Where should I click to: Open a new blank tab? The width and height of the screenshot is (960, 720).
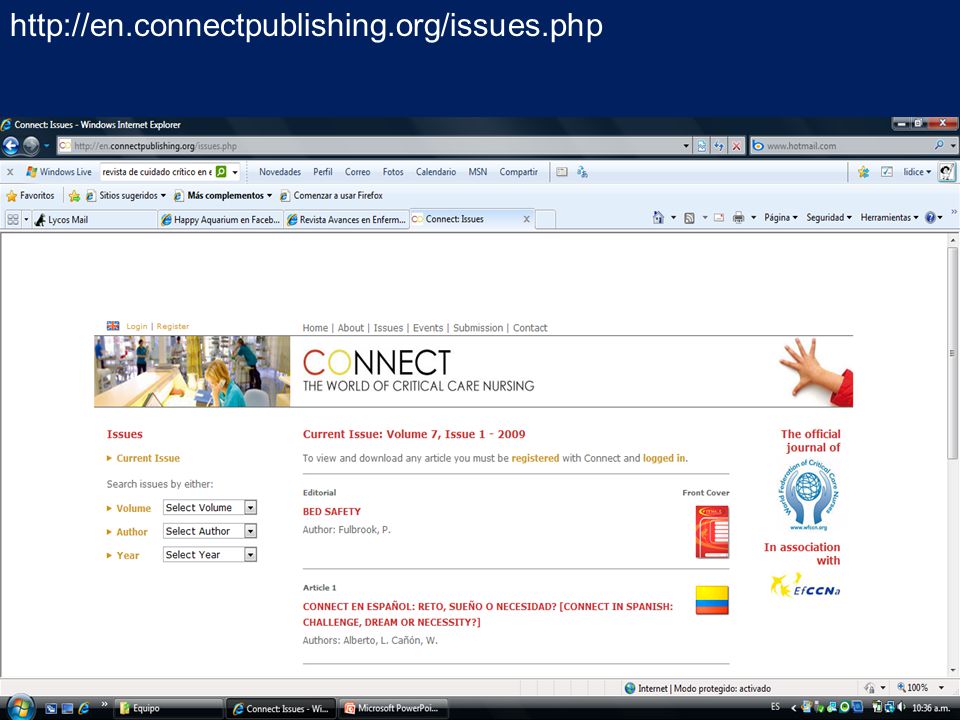pos(546,219)
